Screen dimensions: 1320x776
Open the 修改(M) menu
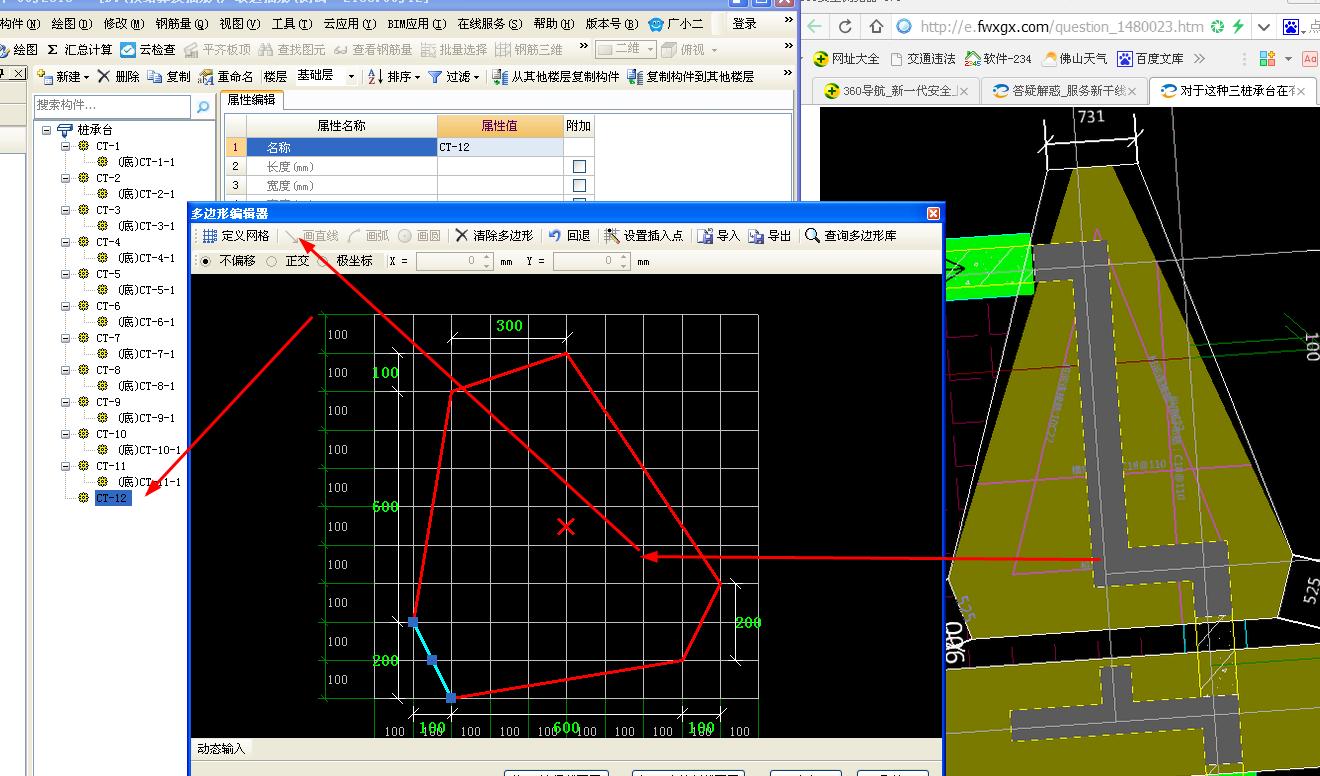[x=123, y=23]
